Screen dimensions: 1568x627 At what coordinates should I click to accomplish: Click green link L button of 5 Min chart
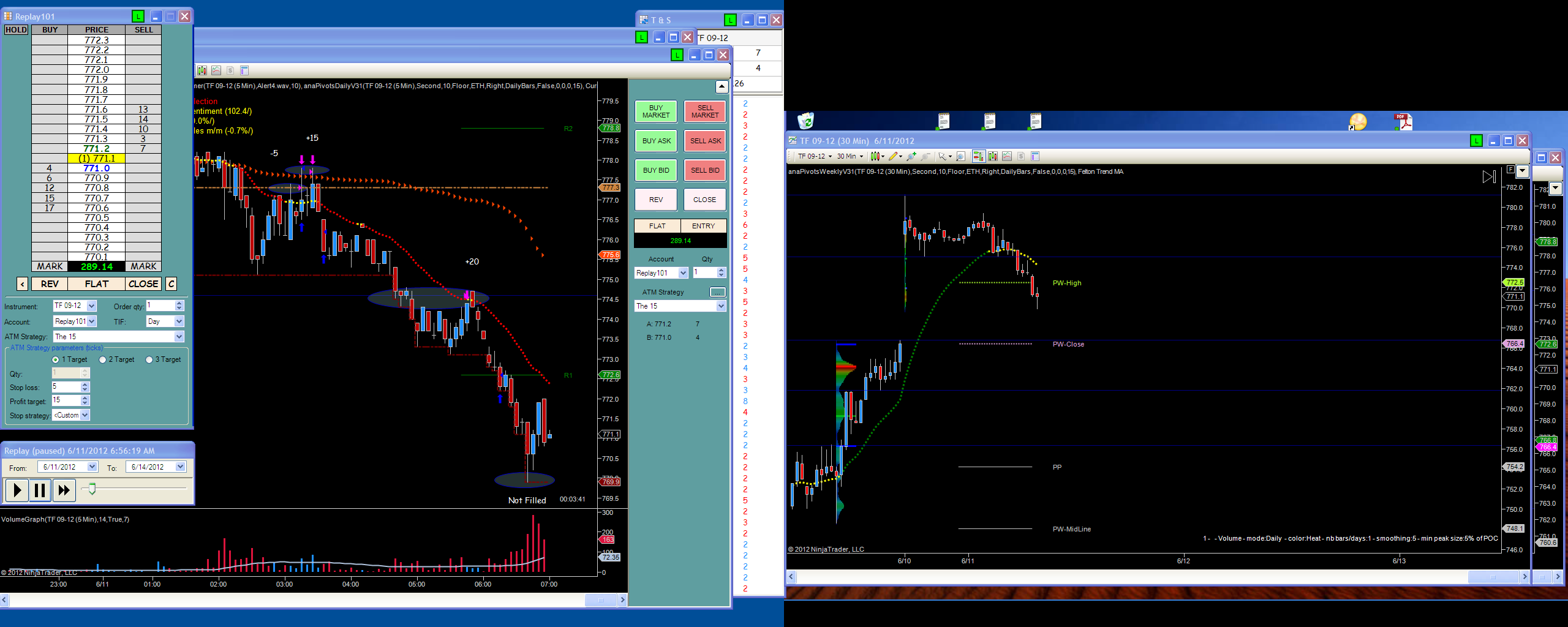[x=677, y=55]
